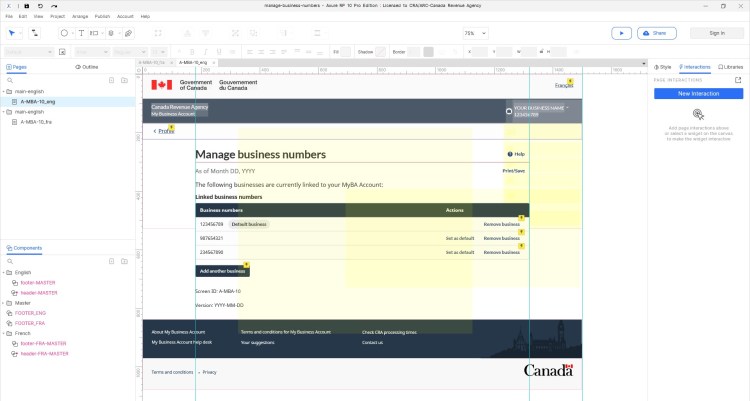Open the Publish menu
The height and width of the screenshot is (401, 750).
[102, 17]
